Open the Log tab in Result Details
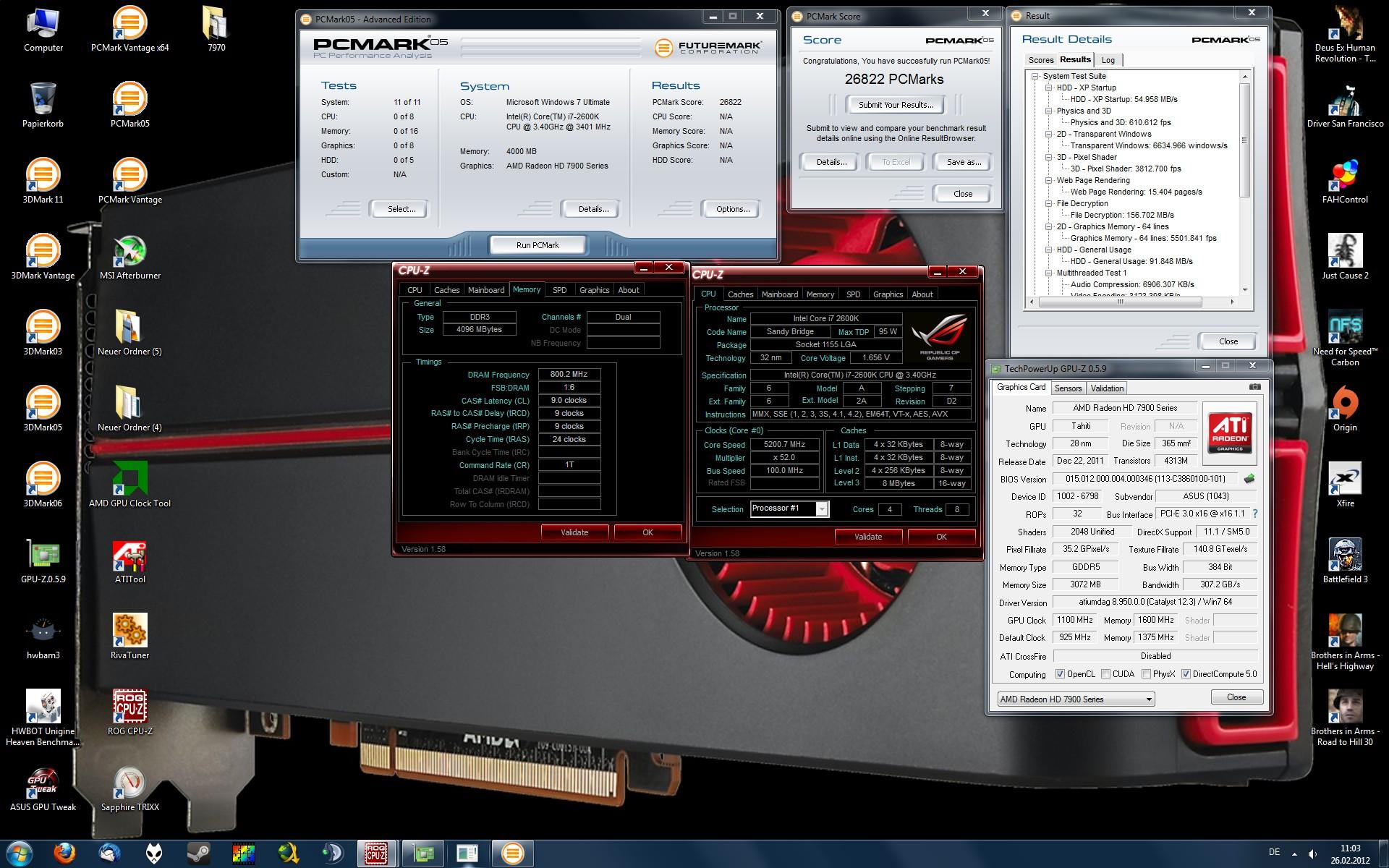This screenshot has height=868, width=1389. [1108, 60]
